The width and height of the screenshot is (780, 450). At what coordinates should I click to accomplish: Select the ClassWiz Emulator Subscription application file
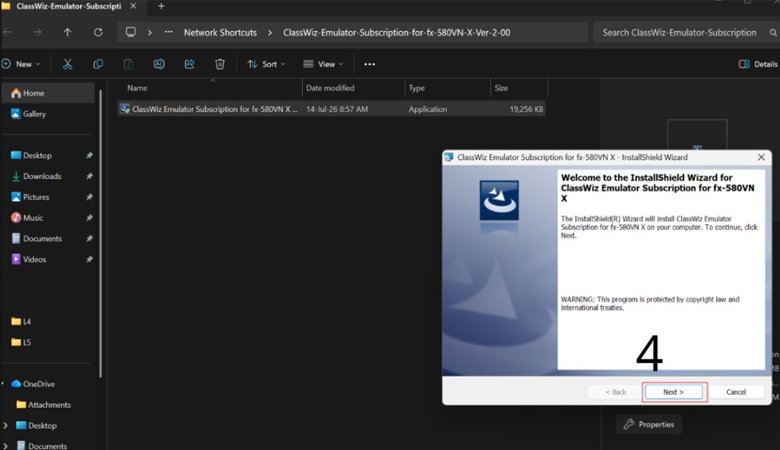pyautogui.click(x=332, y=109)
